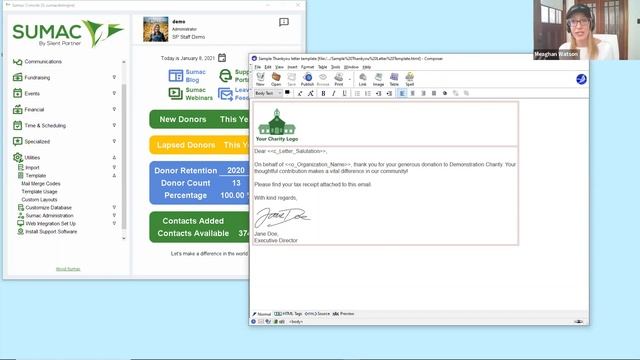This screenshot has height=360, width=640.
Task: Click the Print icon in Composer
Action: click(x=338, y=79)
